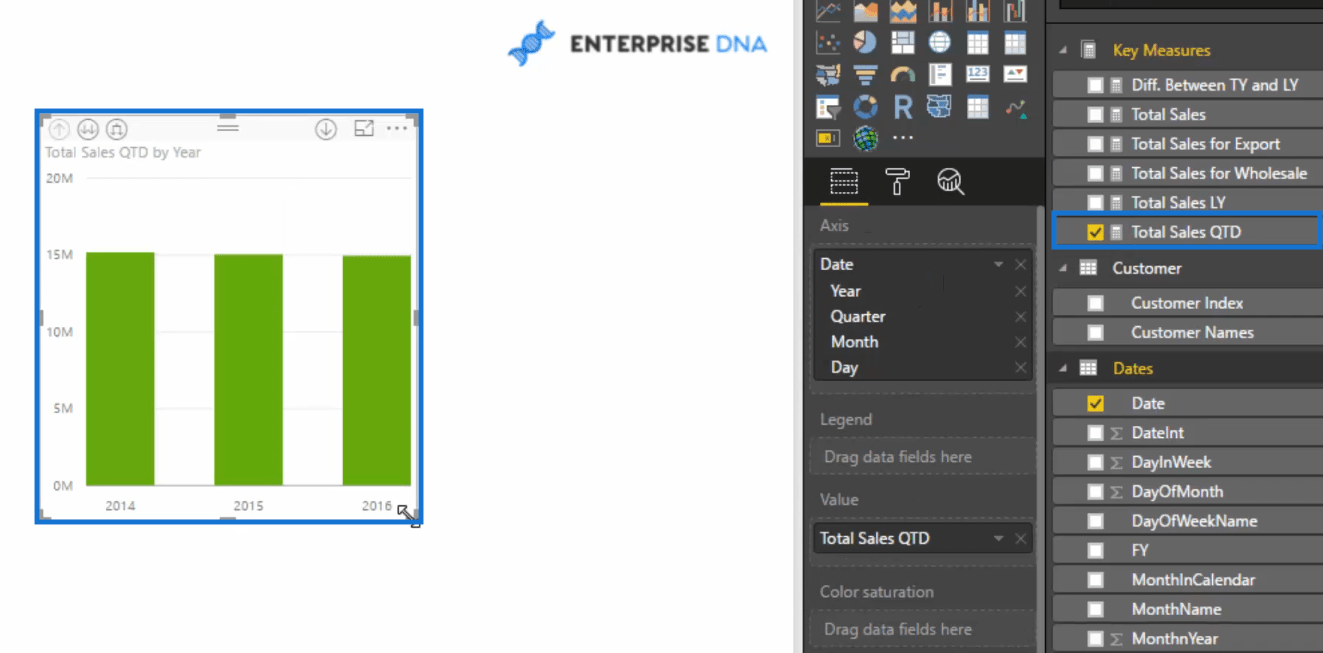The image size is (1323, 653).
Task: Open import custom visual ellipsis
Action: pos(903,138)
